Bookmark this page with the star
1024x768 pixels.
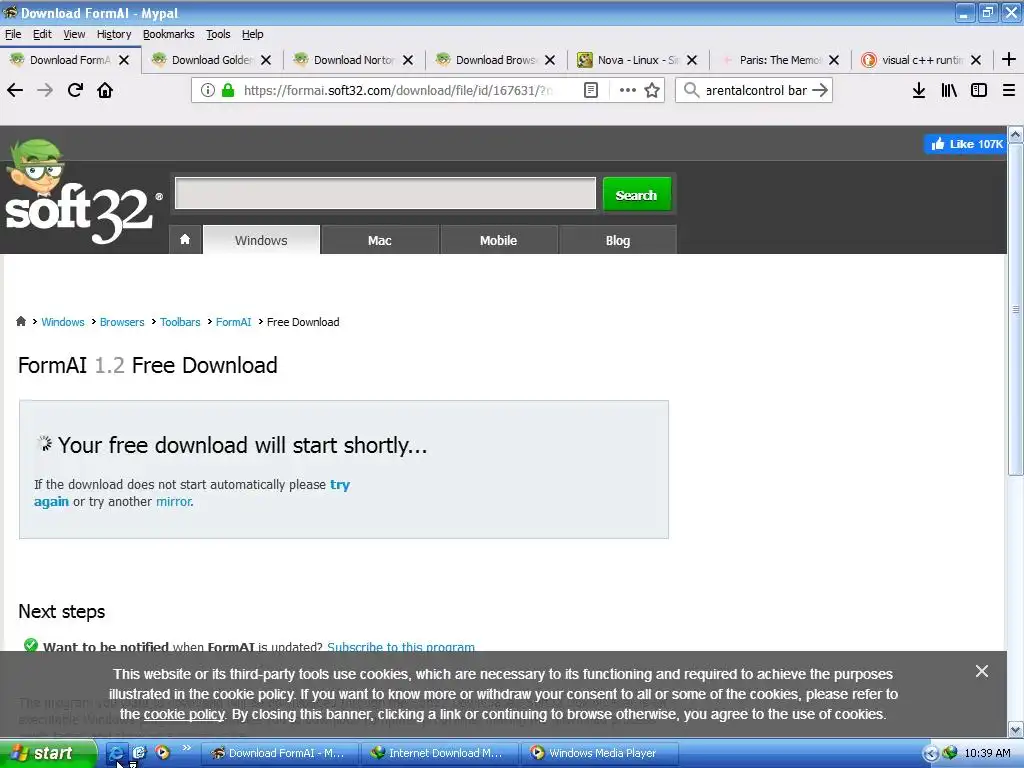point(652,90)
